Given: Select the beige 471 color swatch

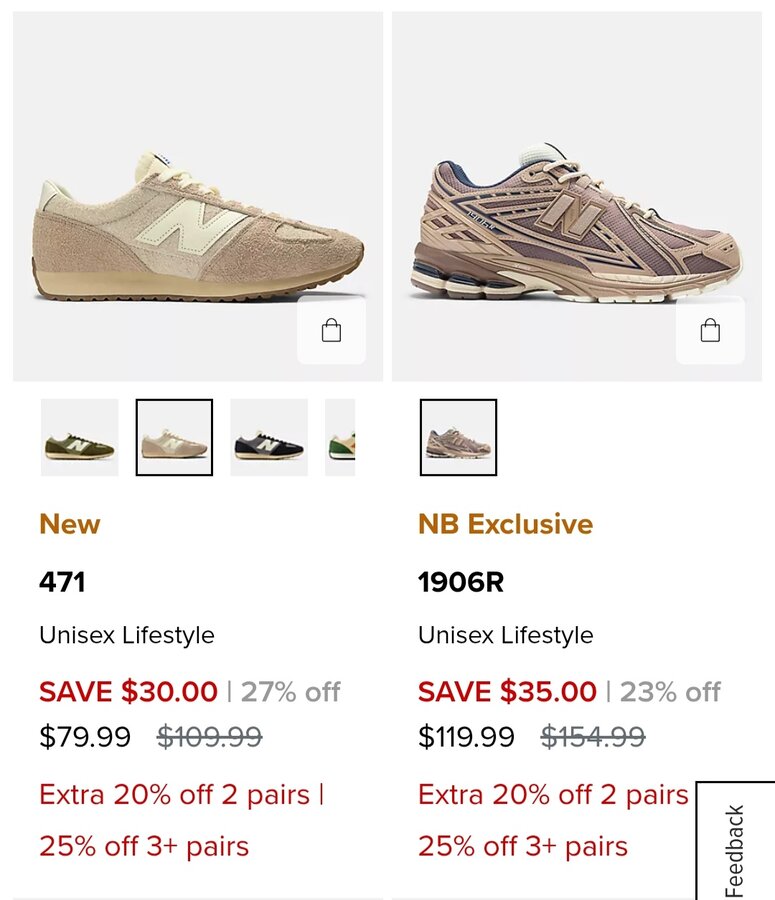Looking at the screenshot, I should click(174, 438).
